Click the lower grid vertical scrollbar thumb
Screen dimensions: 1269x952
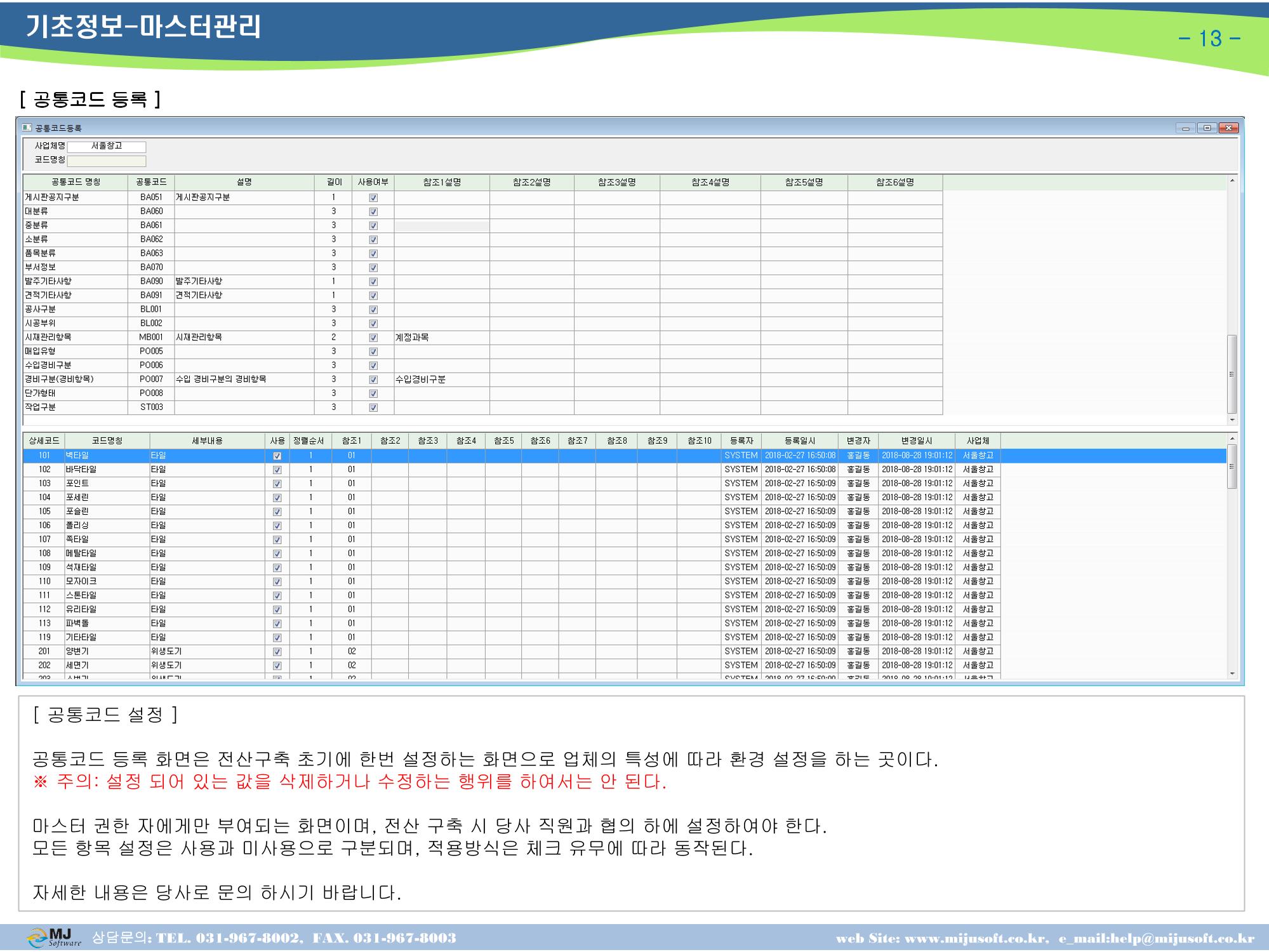tap(1232, 466)
